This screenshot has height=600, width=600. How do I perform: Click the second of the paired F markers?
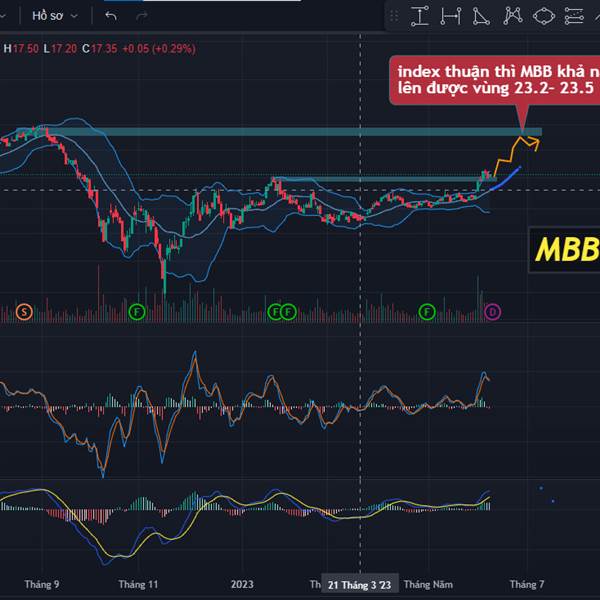pos(288,312)
